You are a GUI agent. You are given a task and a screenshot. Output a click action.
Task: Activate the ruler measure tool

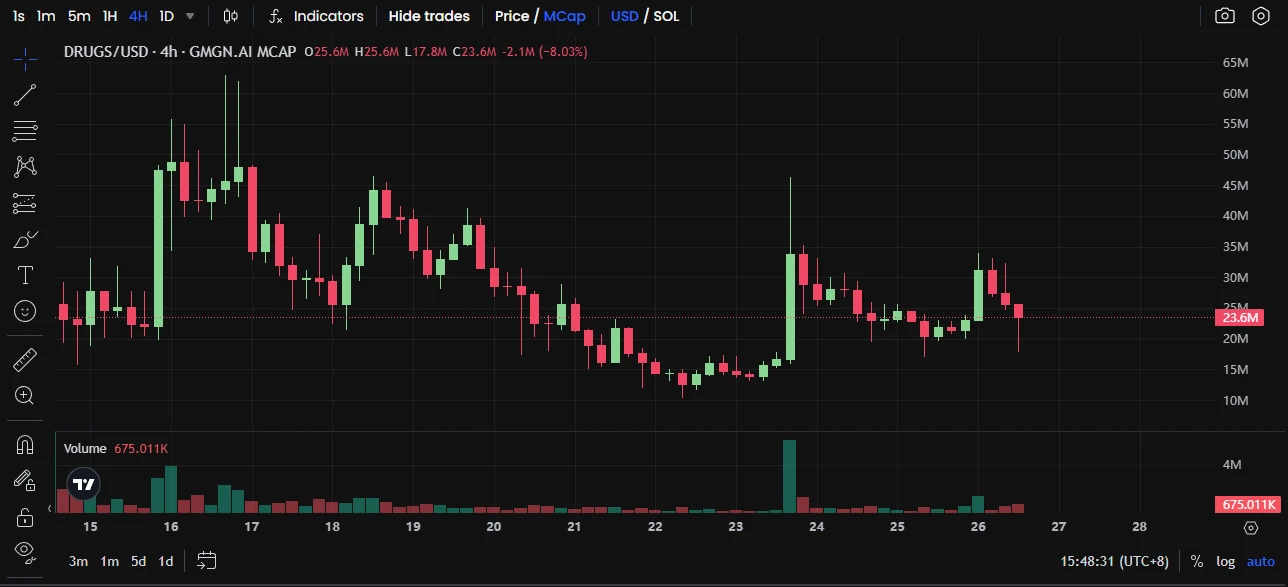25,359
